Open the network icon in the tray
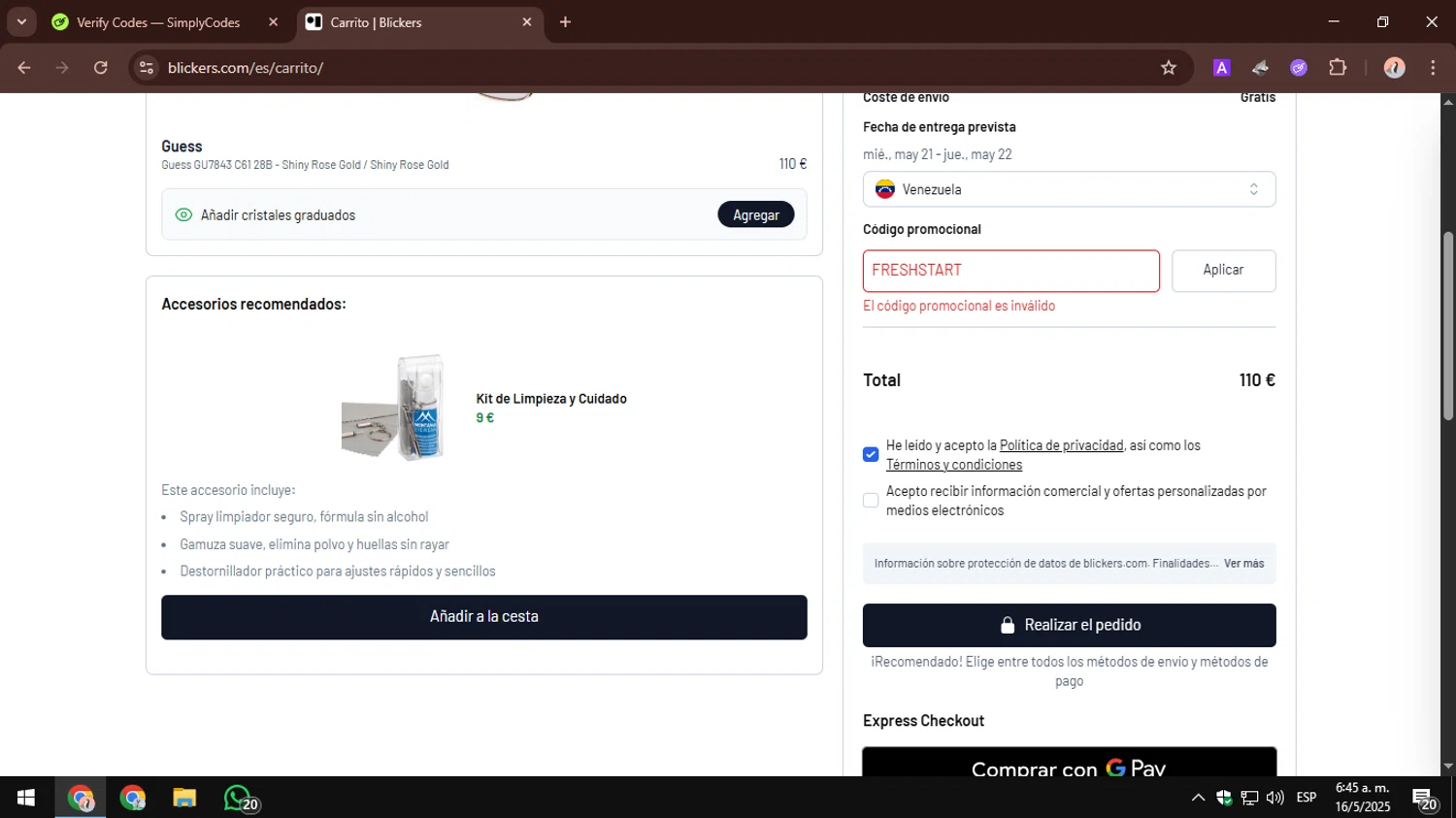Viewport: 1456px width, 818px height. tap(1249, 798)
